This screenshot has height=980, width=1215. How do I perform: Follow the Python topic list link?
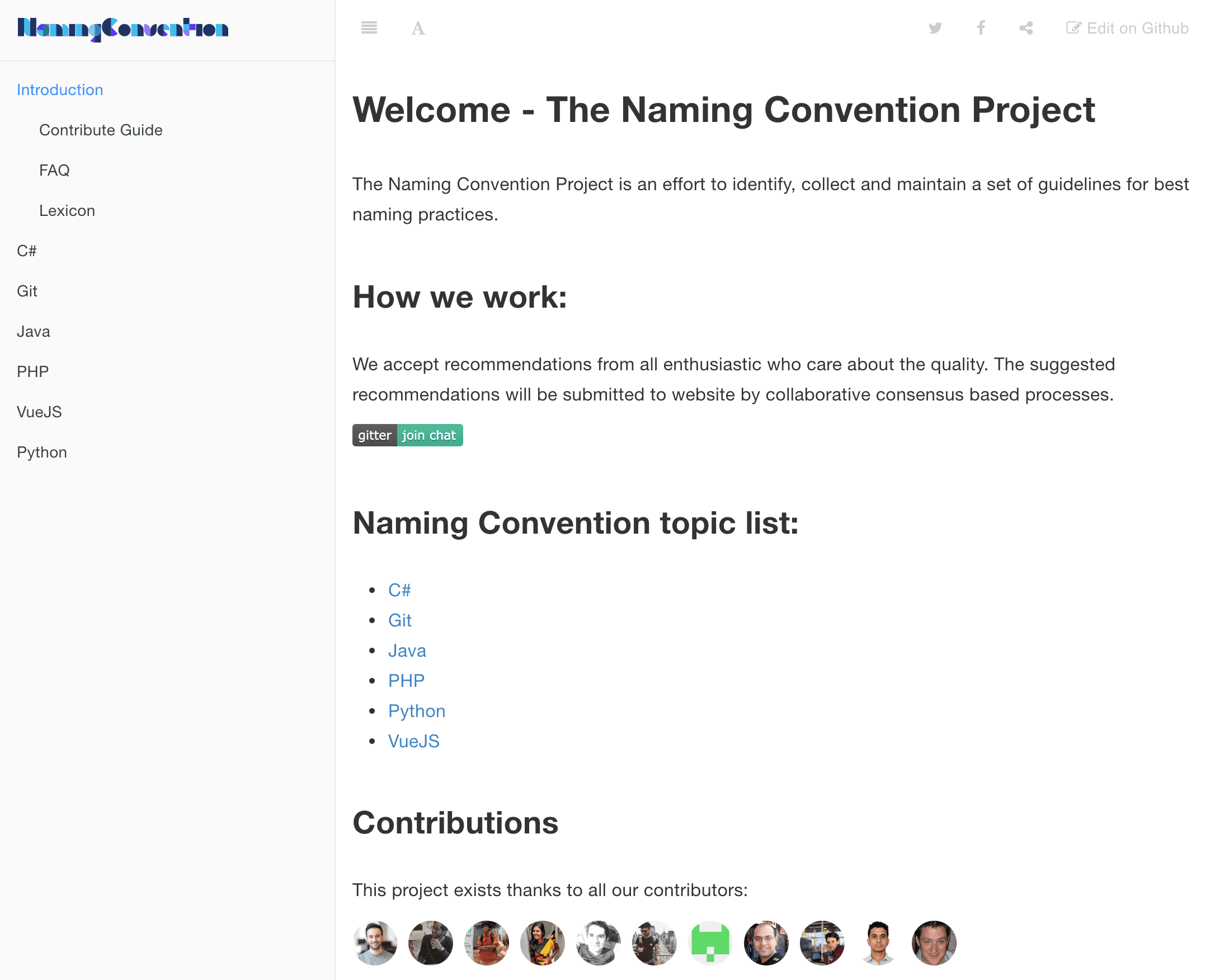[417, 711]
